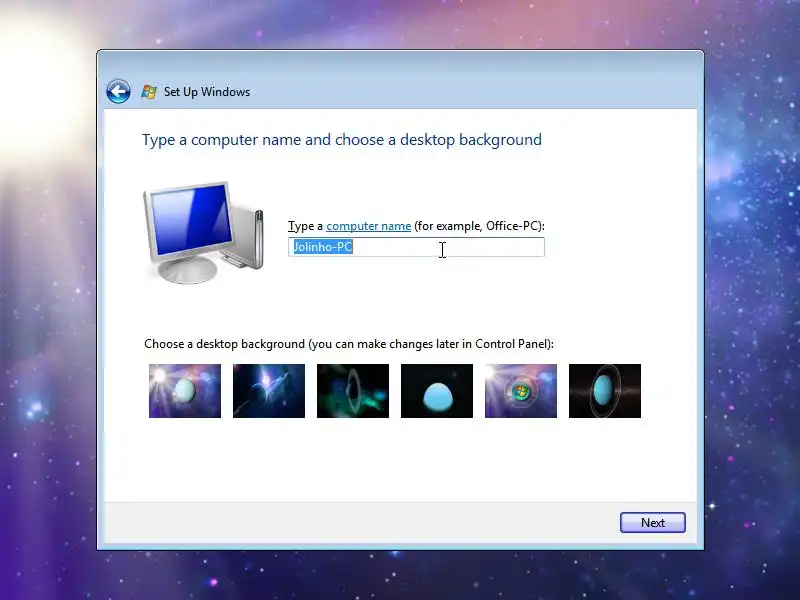
Task: Choose the dark blue planet horizon background
Action: coord(269,391)
